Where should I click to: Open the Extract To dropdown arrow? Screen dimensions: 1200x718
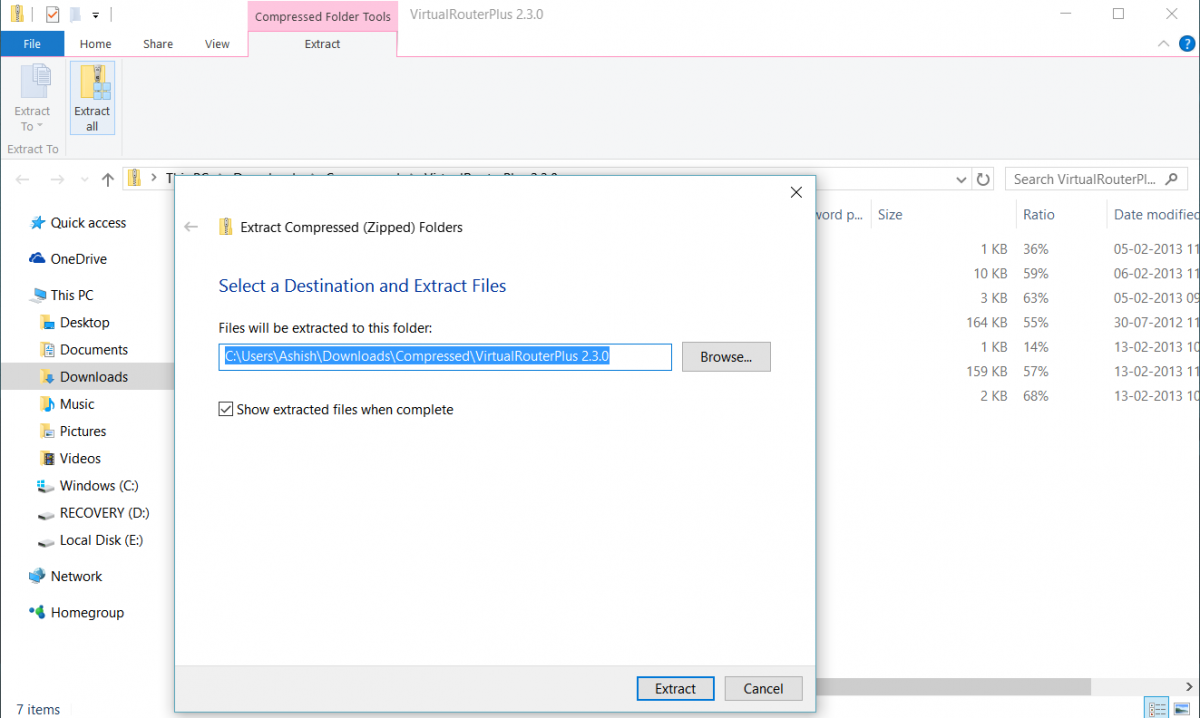click(40, 127)
